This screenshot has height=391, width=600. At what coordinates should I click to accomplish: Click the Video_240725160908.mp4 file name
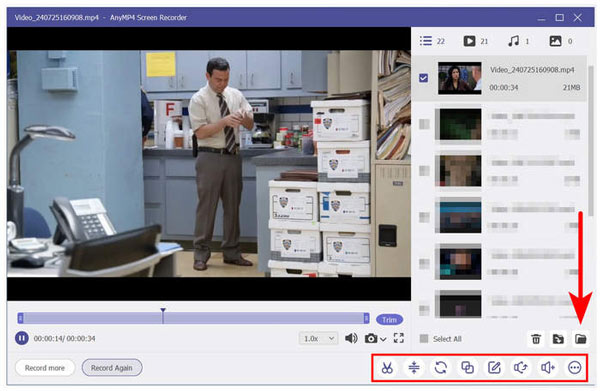click(532, 69)
